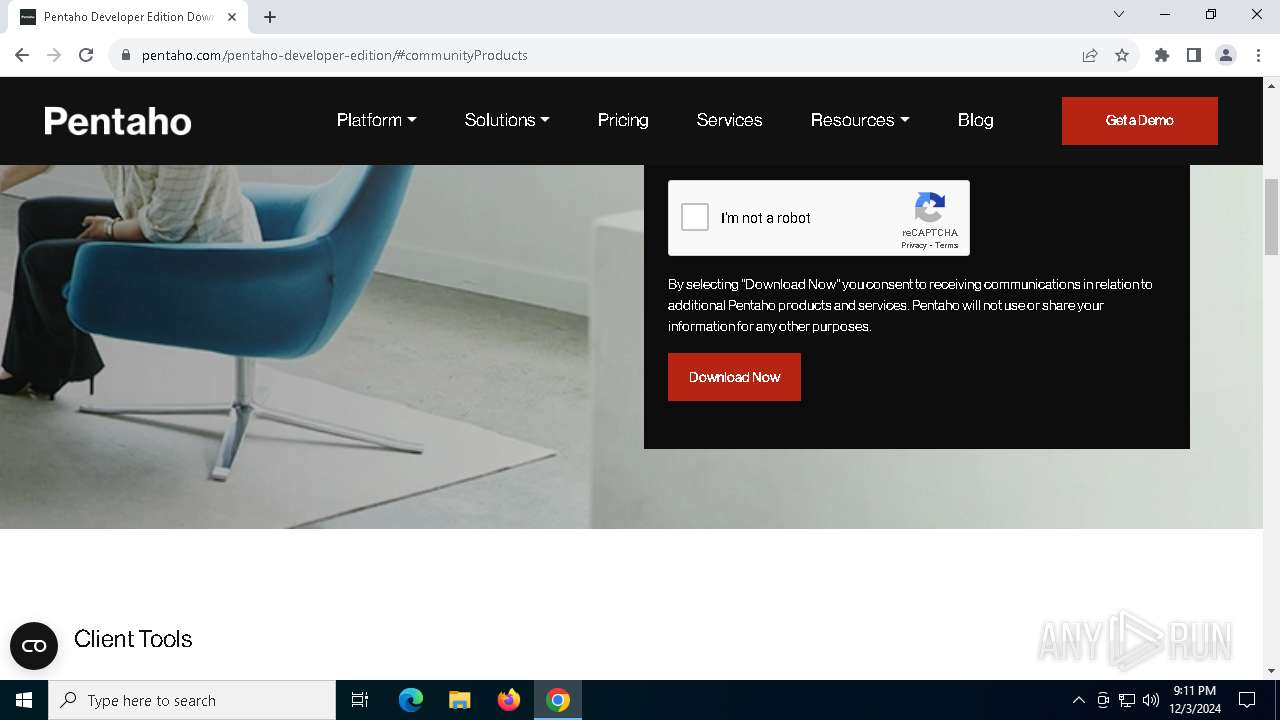Image resolution: width=1280 pixels, height=720 pixels.
Task: Launch Firefox from the taskbar
Action: pyautogui.click(x=509, y=700)
